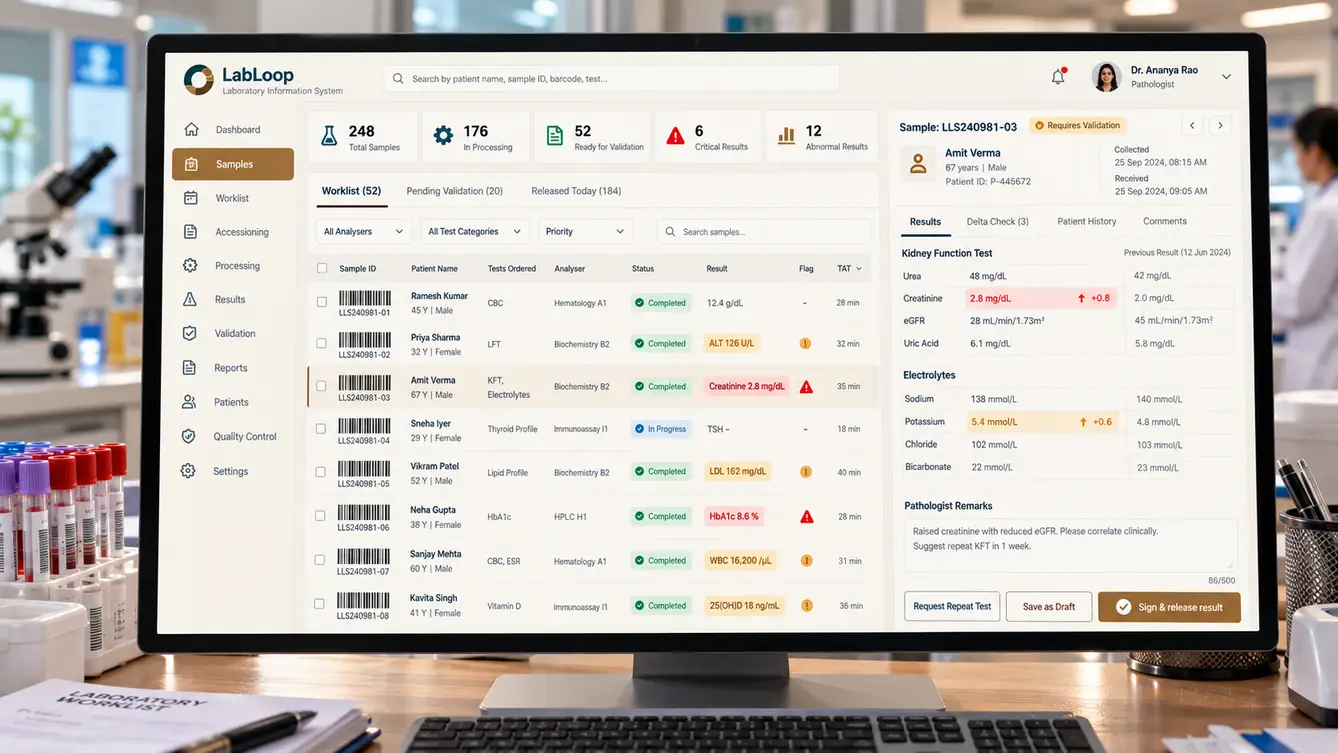Check the Priya Sharma row checkbox

coord(321,343)
